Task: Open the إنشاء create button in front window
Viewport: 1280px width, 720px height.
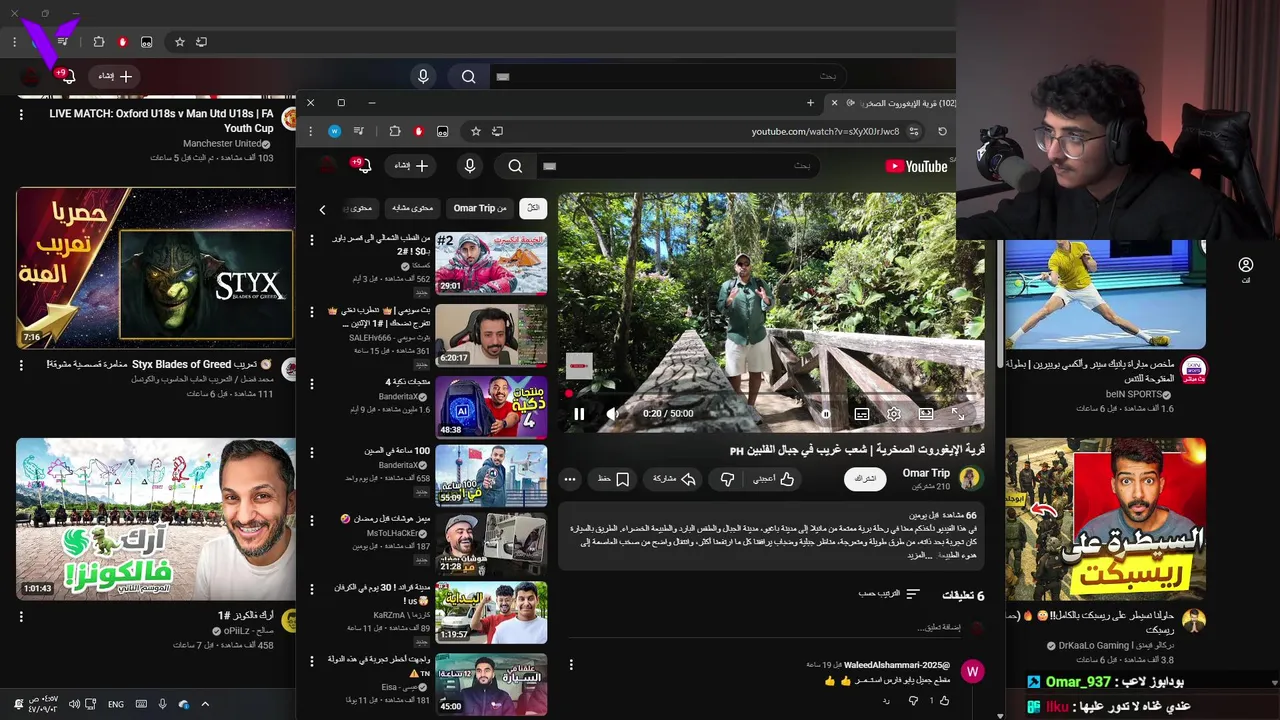Action: 411,166
